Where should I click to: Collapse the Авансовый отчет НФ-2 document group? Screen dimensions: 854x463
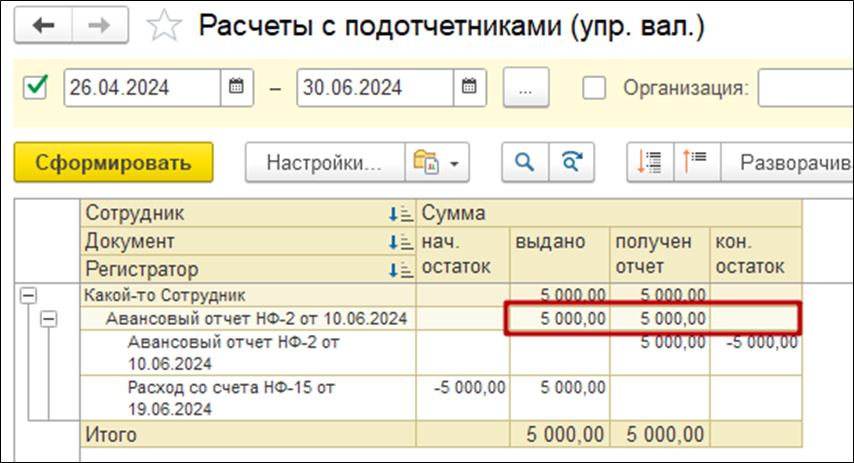(47, 319)
